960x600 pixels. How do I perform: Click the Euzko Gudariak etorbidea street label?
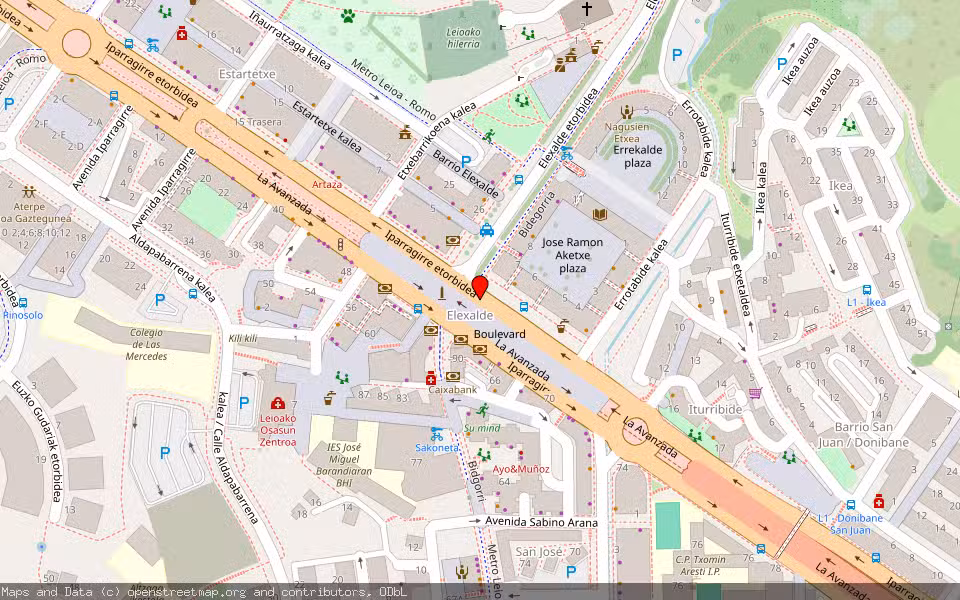(x=37, y=441)
